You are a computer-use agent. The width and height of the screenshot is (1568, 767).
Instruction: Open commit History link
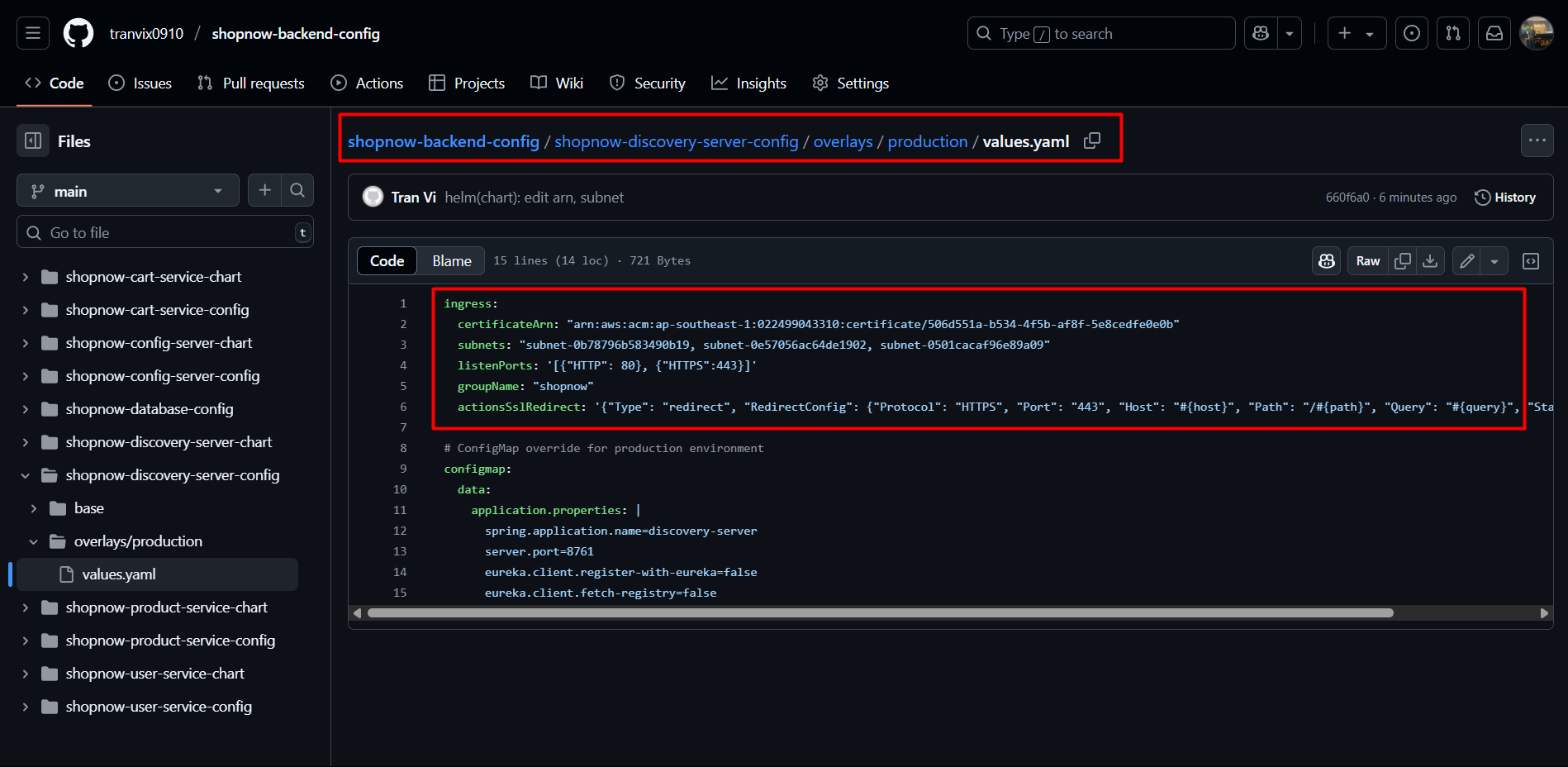coord(1505,198)
